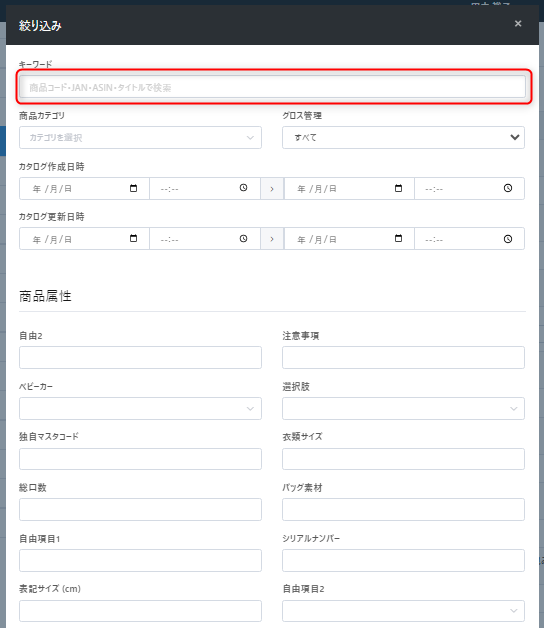Open clock icon for カタログ更新日時 start time
The image size is (544, 628).
coord(244,239)
